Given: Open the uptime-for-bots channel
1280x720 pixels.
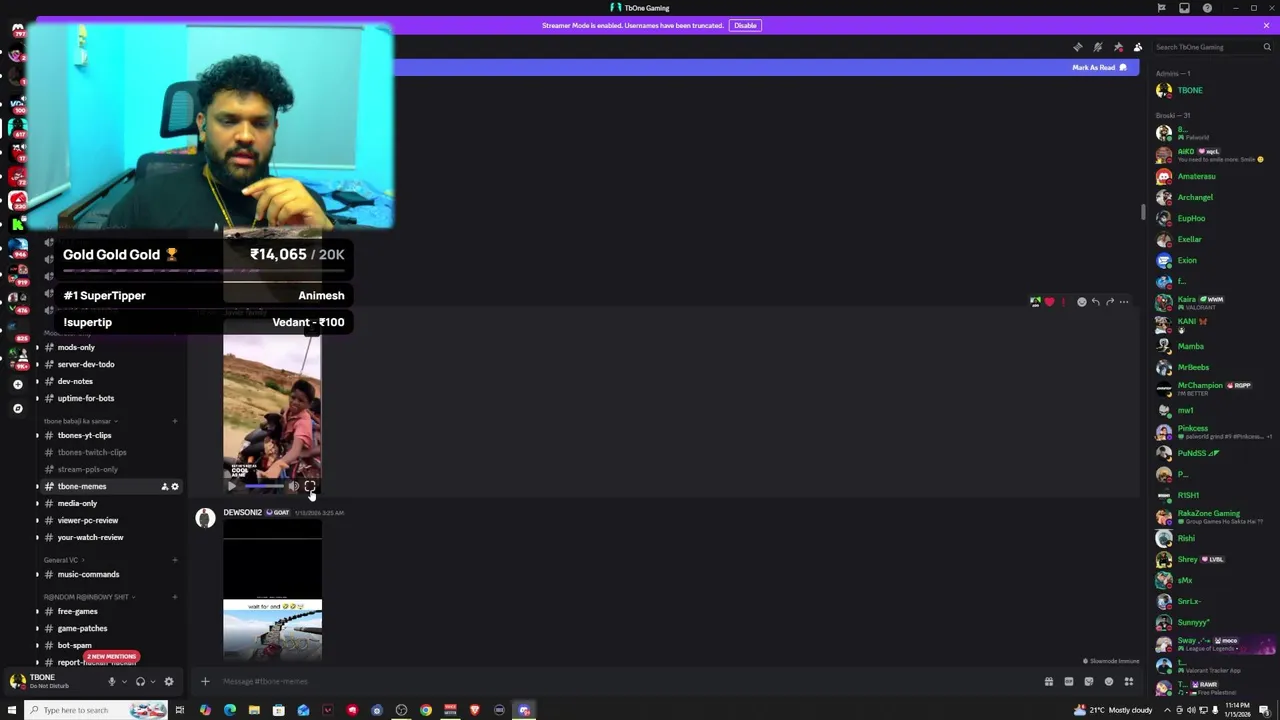Looking at the screenshot, I should click(86, 398).
